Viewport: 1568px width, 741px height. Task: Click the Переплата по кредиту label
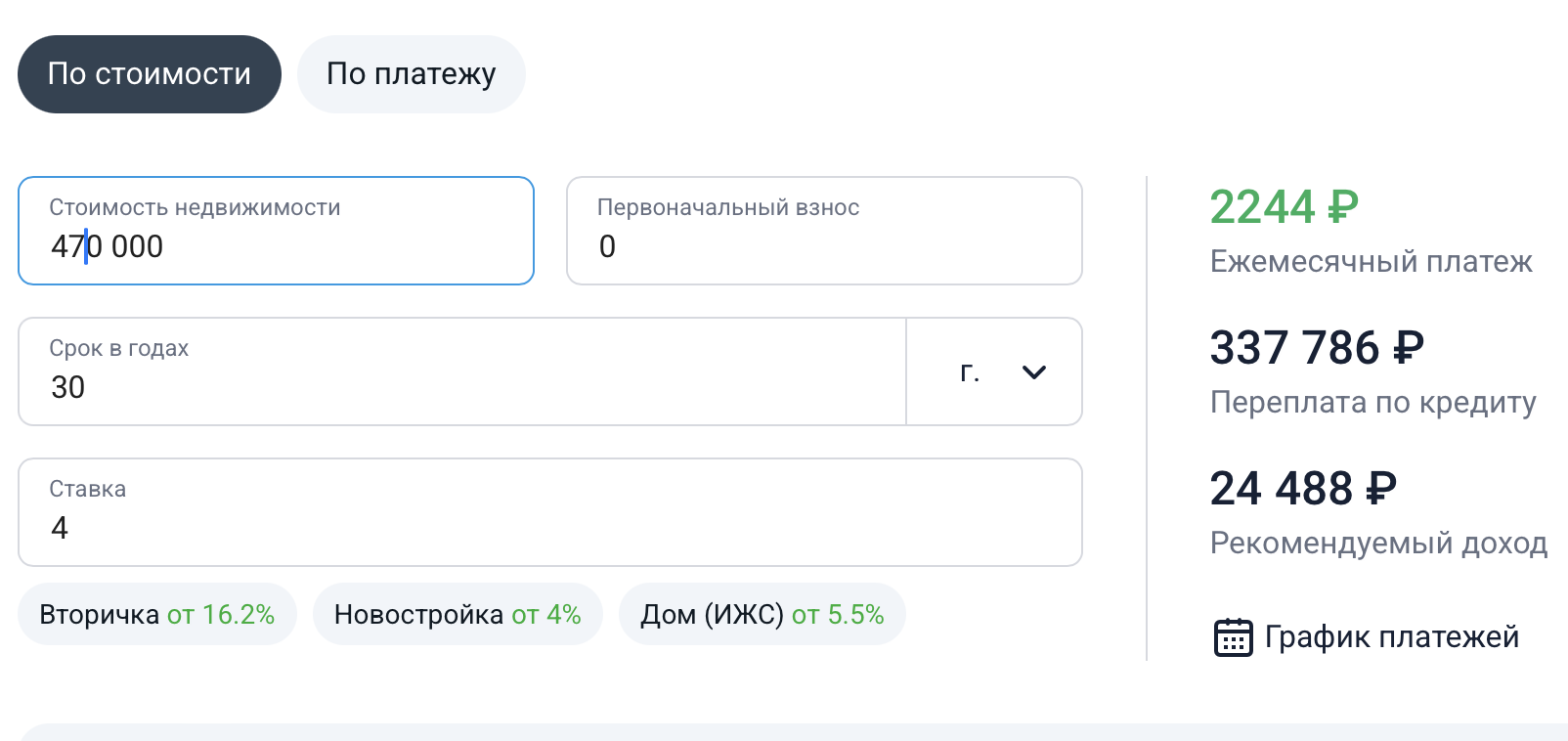[x=1372, y=403]
